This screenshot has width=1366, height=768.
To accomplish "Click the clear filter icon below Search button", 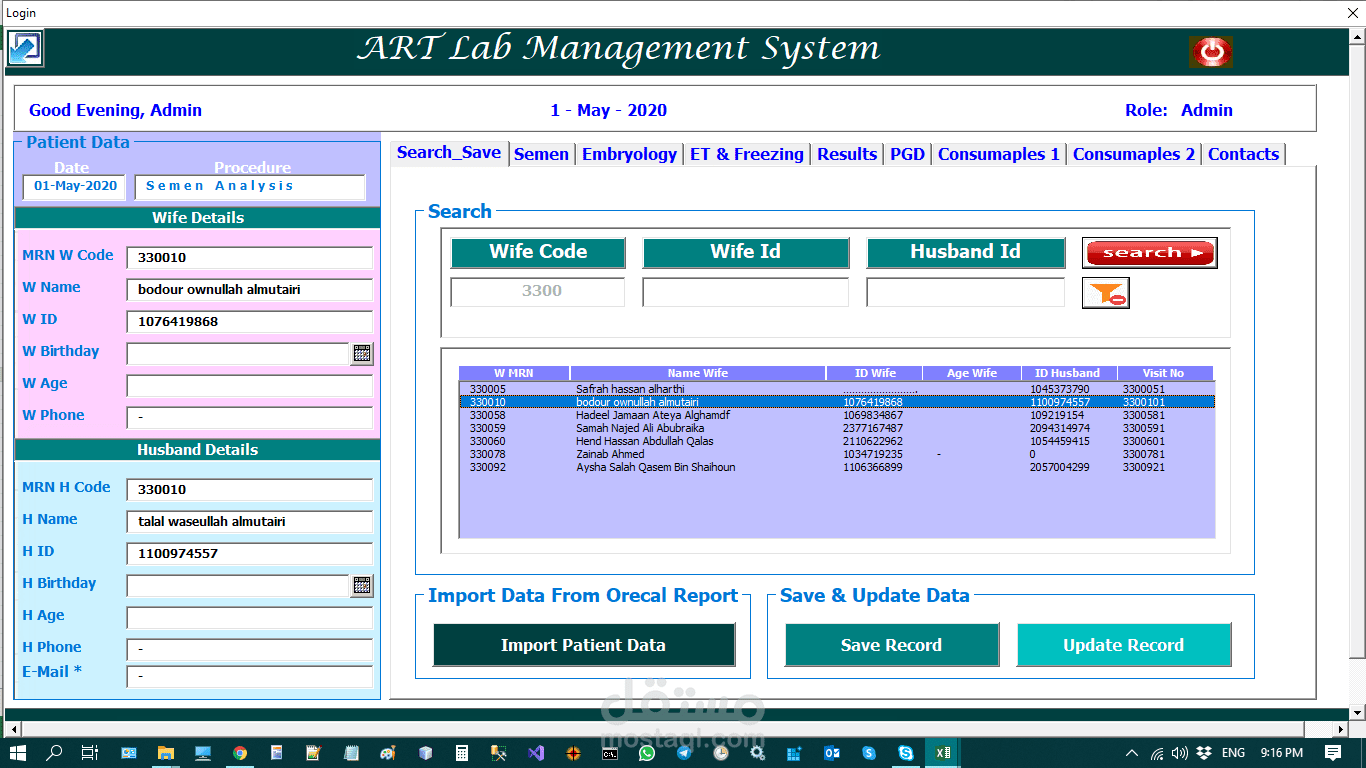I will pos(1105,293).
